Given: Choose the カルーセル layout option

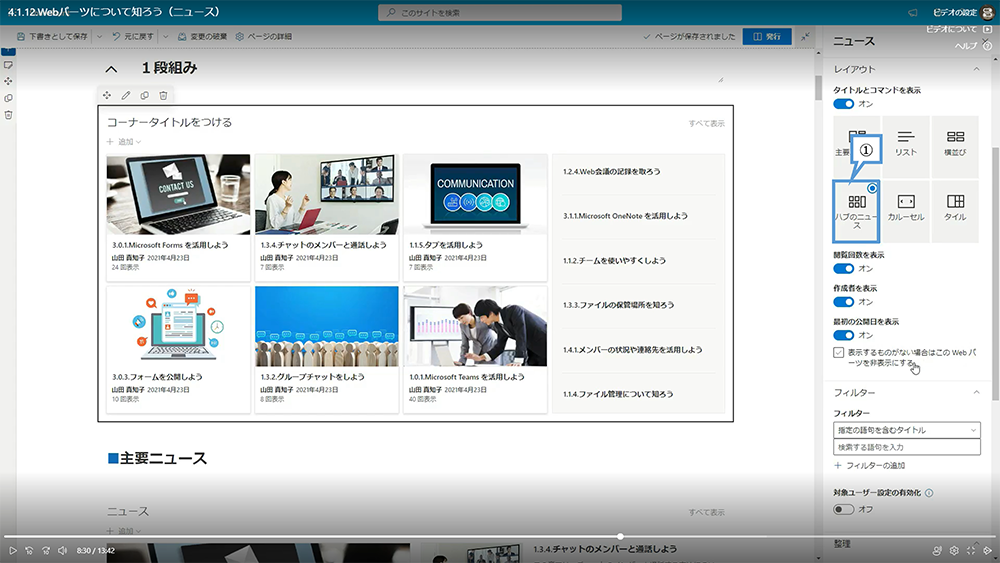Looking at the screenshot, I should [x=906, y=210].
